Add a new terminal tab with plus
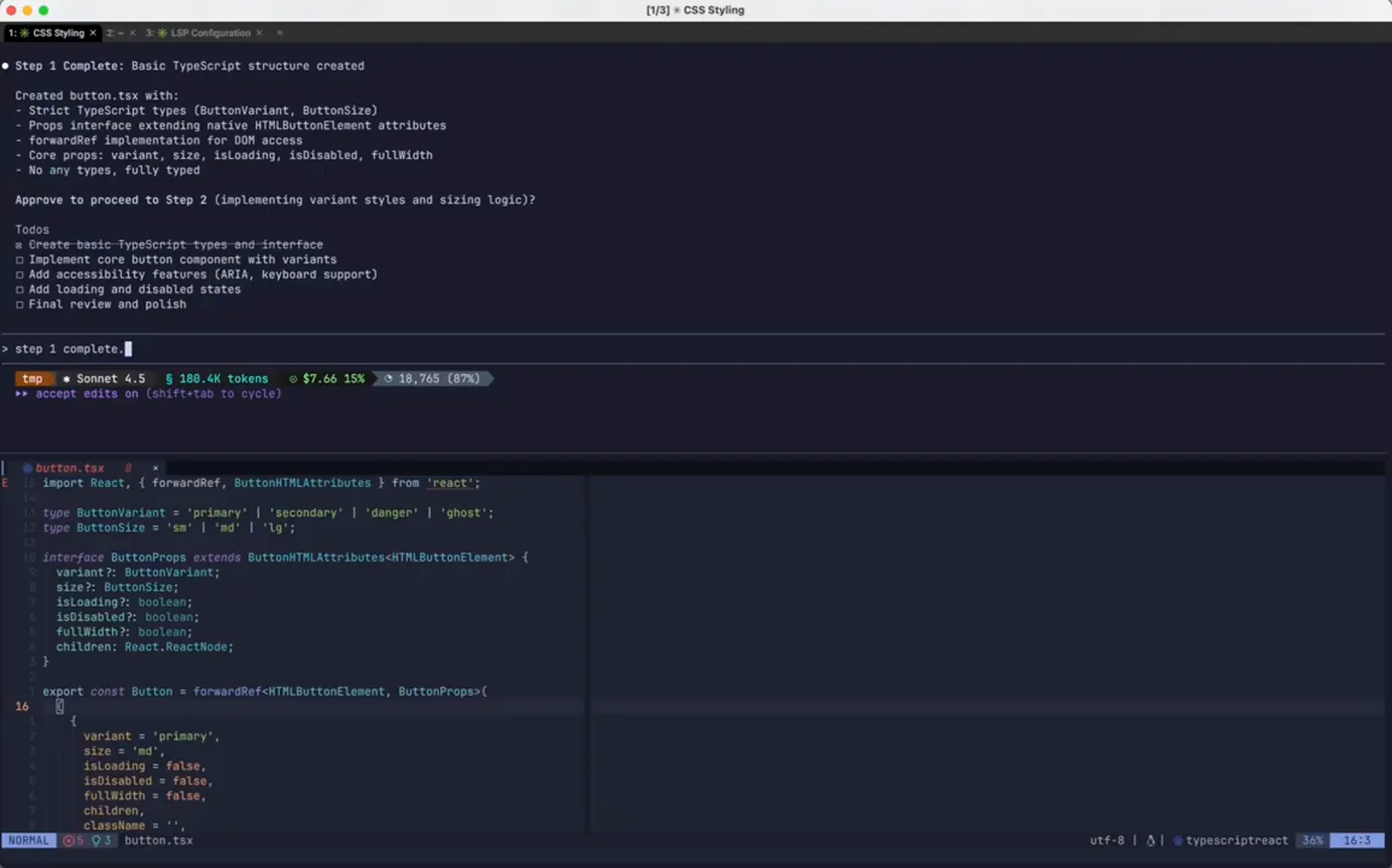Image resolution: width=1392 pixels, height=868 pixels. coord(279,33)
